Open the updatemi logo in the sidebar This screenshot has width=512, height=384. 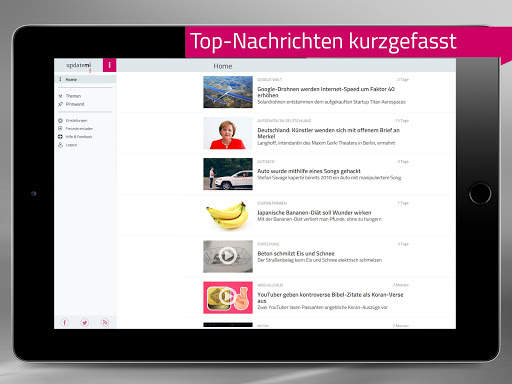[79, 65]
